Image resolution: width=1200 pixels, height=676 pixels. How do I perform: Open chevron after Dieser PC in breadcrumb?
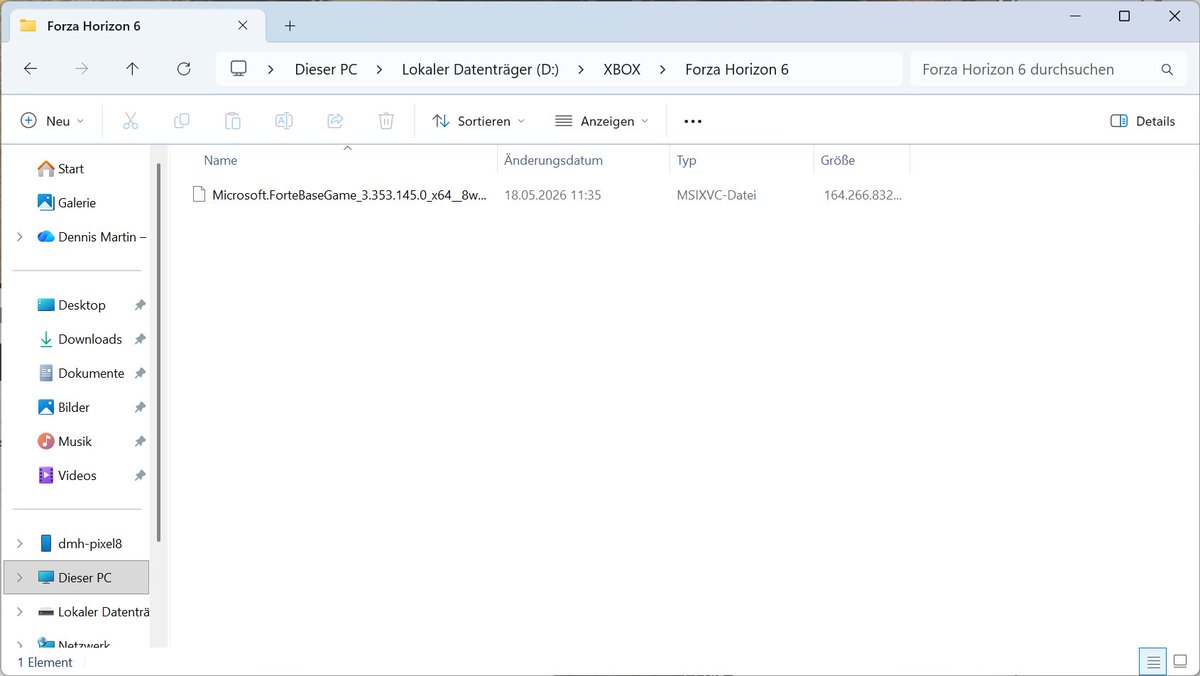379,69
